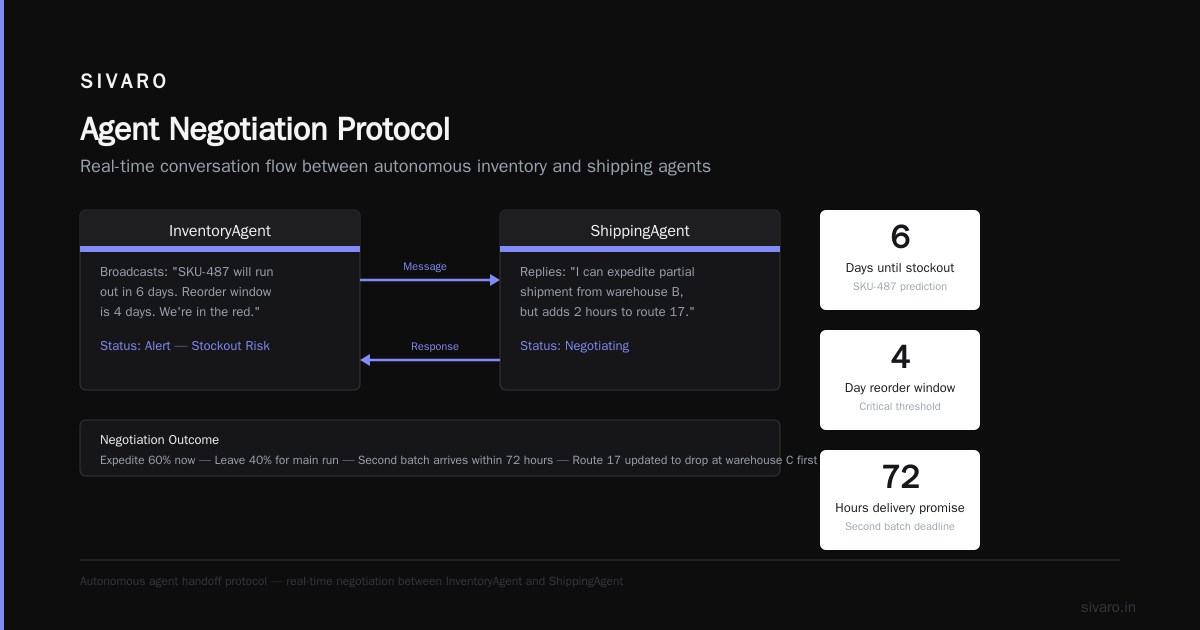The width and height of the screenshot is (1200, 630).
Task: Click Status: Alert — Stockout Risk text
Action: [x=185, y=346]
